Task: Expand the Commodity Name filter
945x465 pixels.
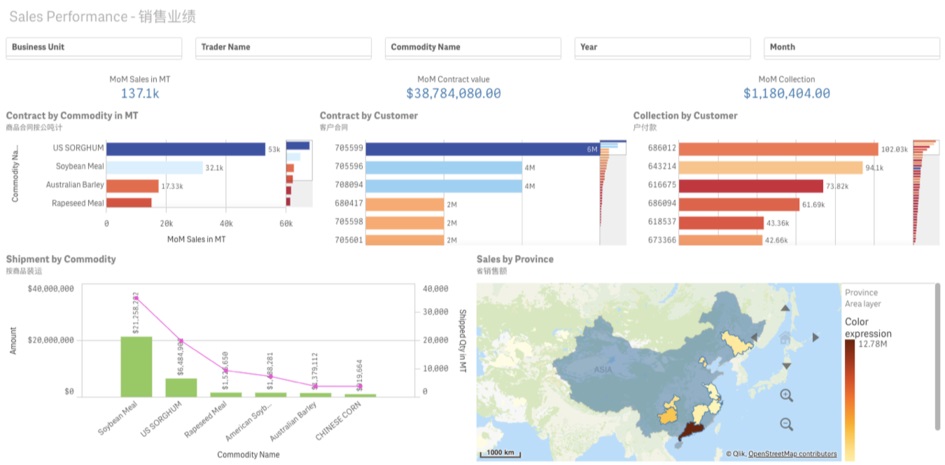Action: click(x=472, y=47)
